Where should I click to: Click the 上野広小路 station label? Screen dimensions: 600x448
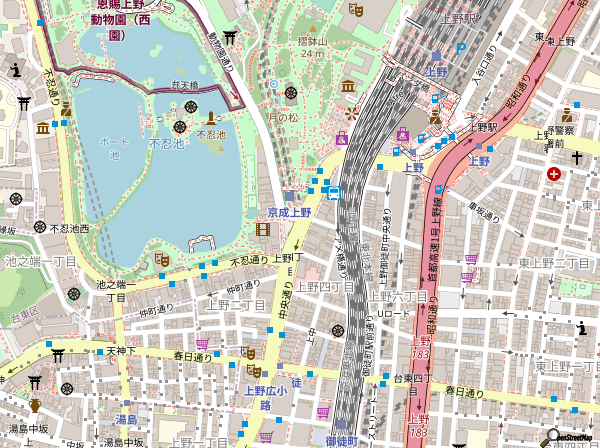coord(266,398)
